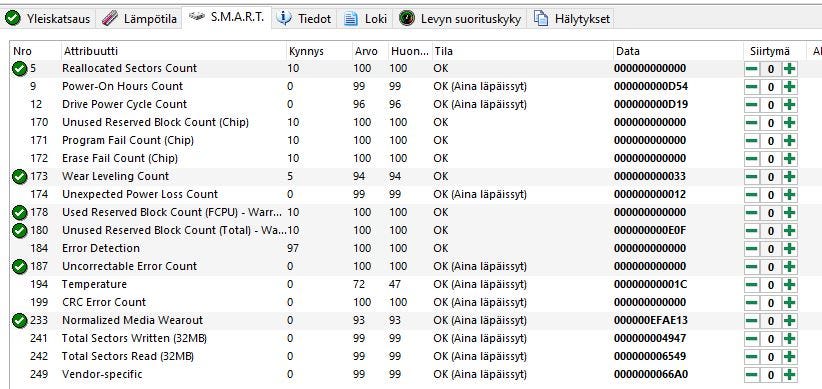Open the Loki log tab
Viewport: 822px width, 389px height.
(x=365, y=19)
